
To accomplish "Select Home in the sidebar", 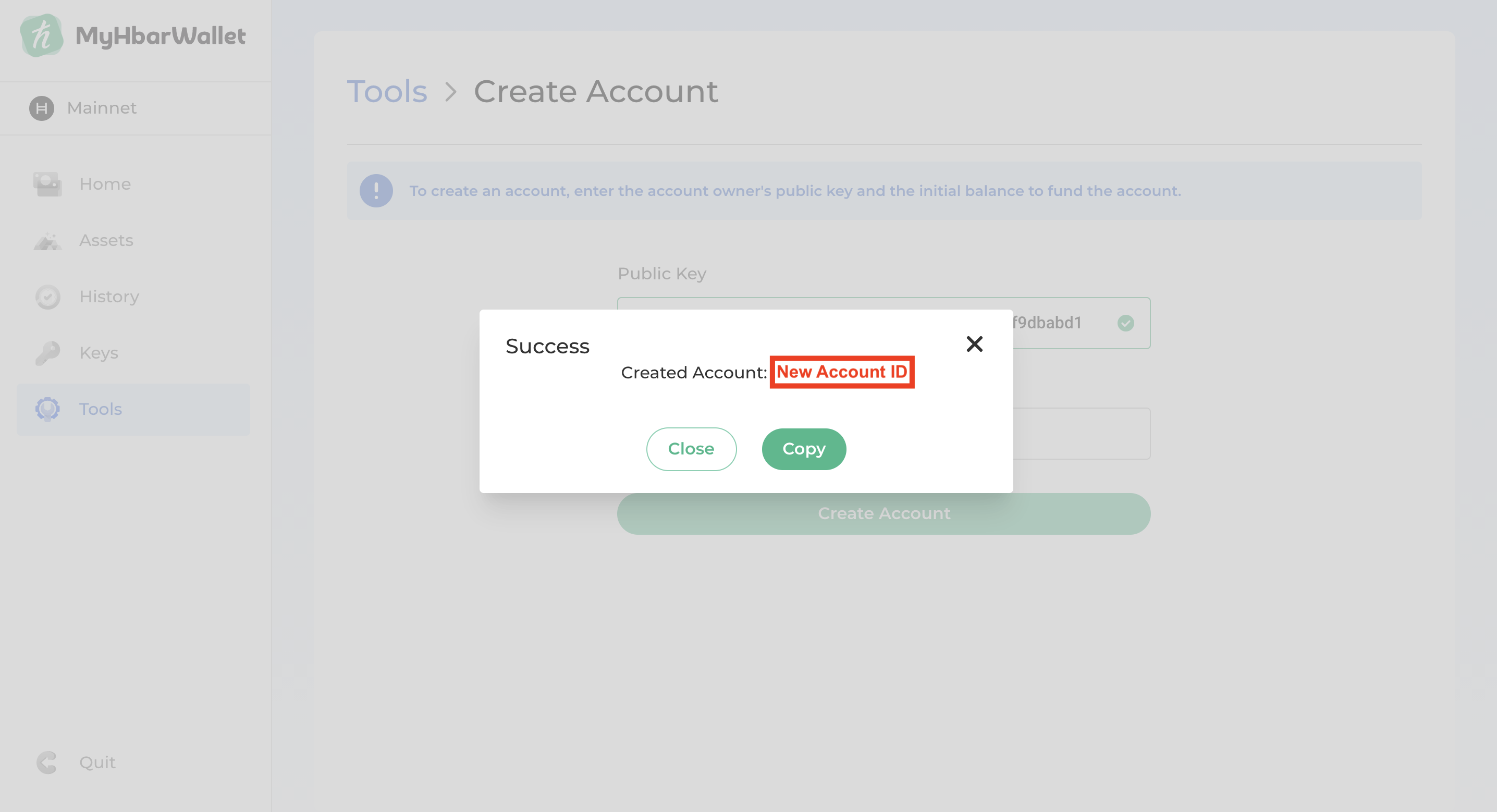I will (x=105, y=183).
